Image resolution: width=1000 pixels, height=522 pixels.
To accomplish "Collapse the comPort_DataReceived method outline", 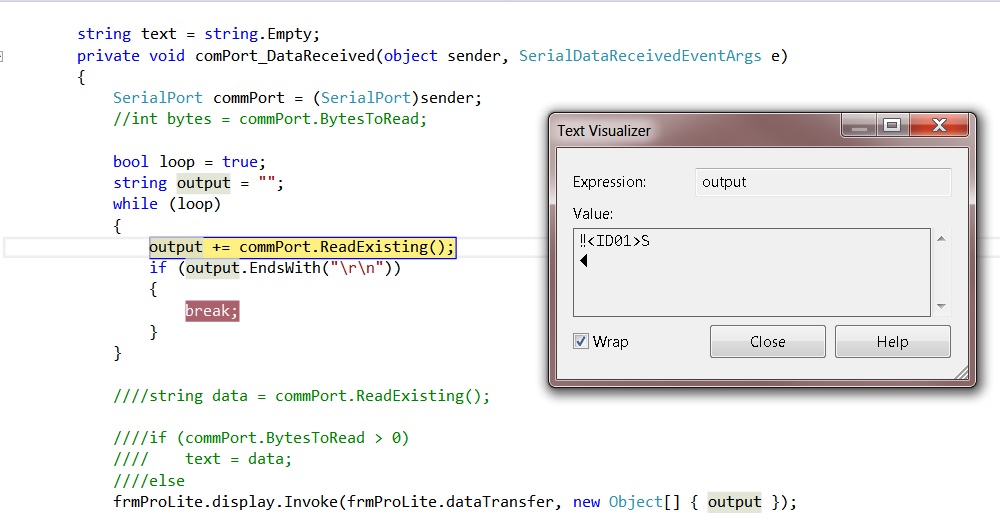I will coord(1,56).
